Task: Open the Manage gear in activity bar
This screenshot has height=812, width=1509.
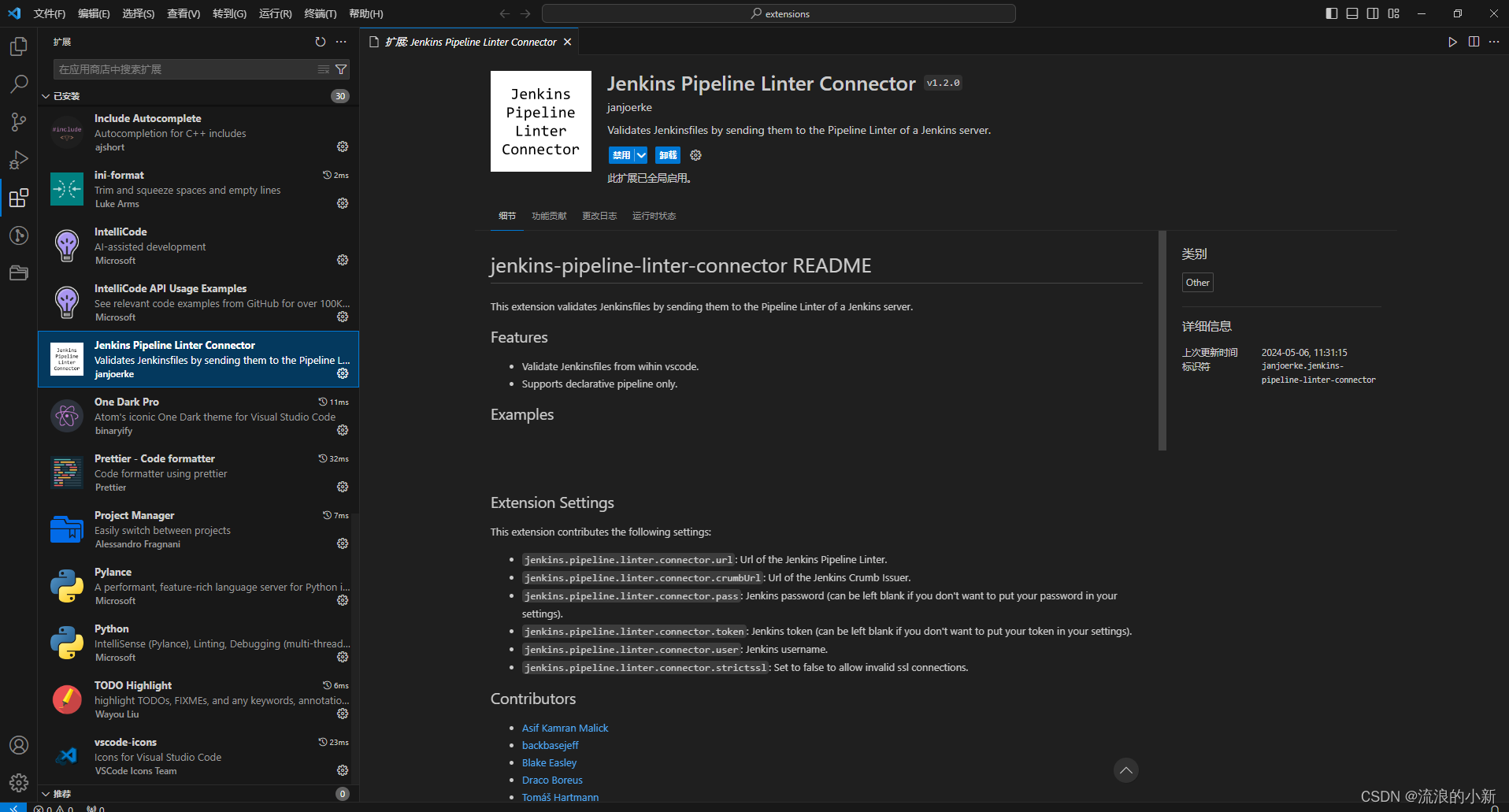Action: pos(19,783)
